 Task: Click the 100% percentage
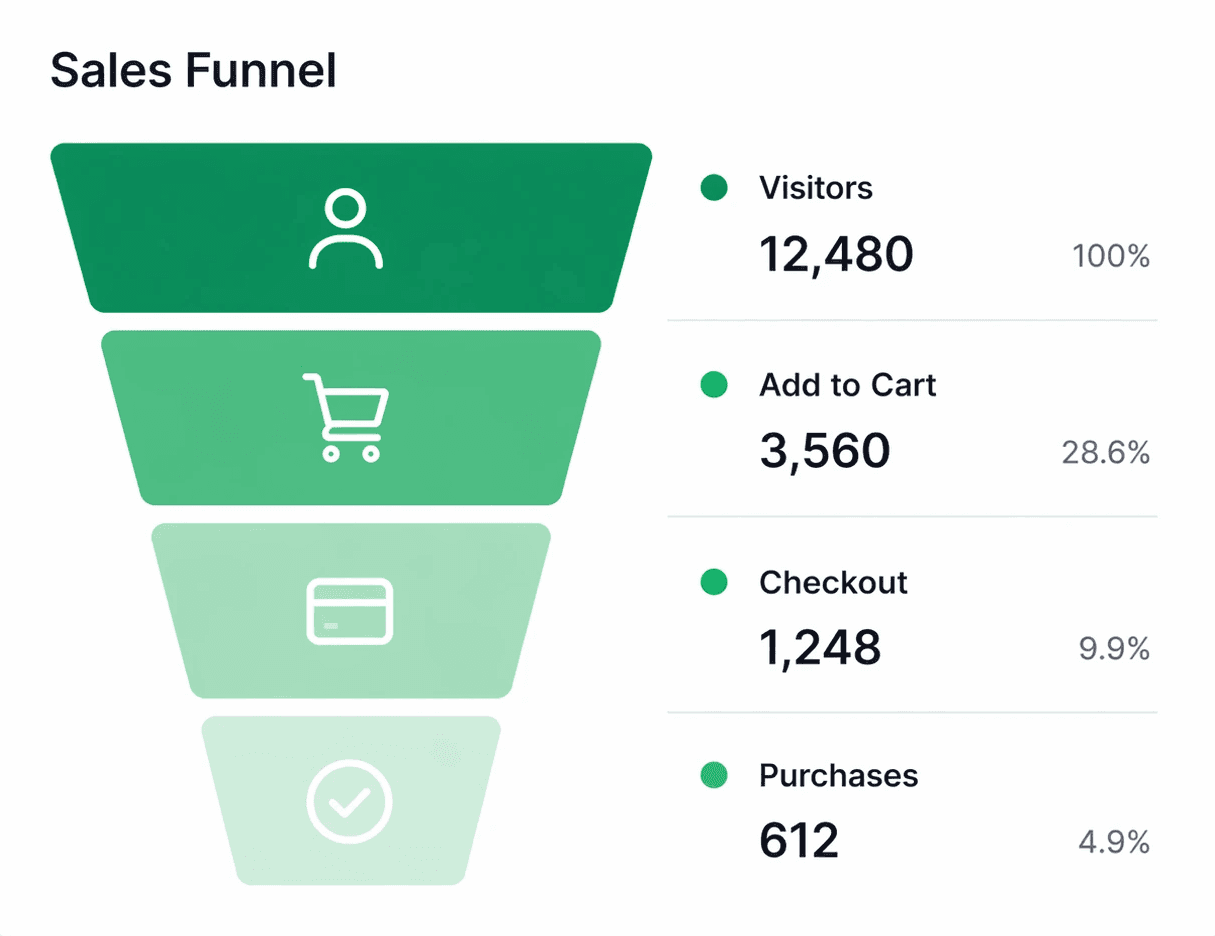click(x=1111, y=257)
